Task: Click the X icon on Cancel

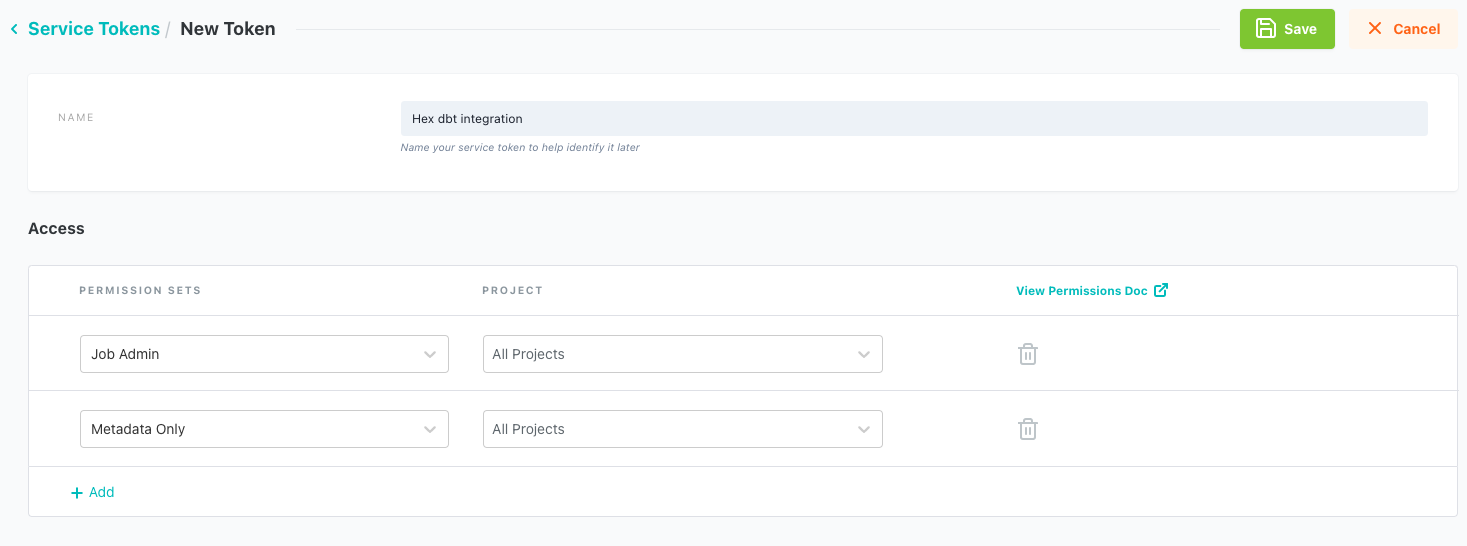Action: click(x=1375, y=29)
